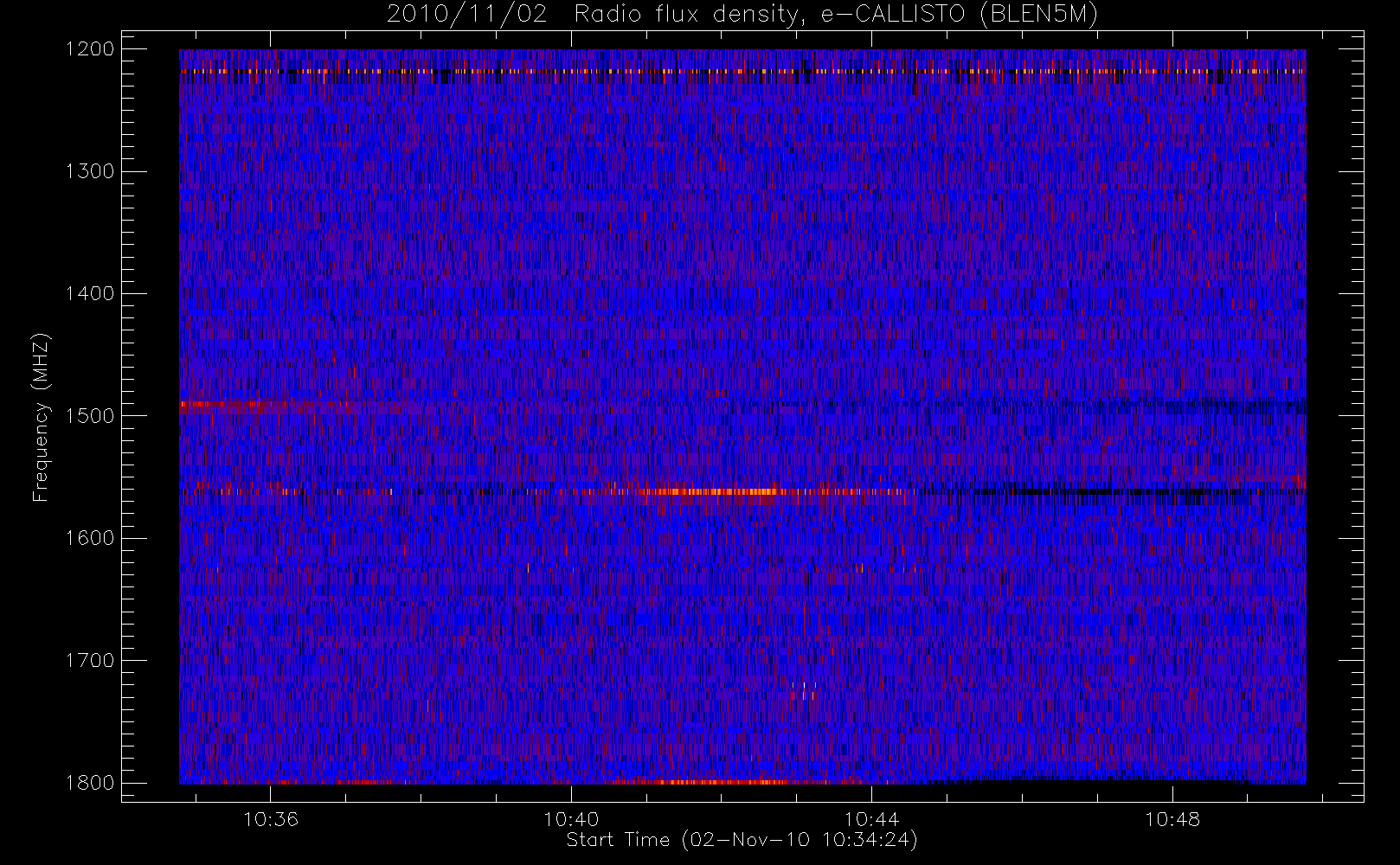Select the 1200 frequency tick label
Image resolution: width=1400 pixels, height=865 pixels.
pyautogui.click(x=90, y=49)
